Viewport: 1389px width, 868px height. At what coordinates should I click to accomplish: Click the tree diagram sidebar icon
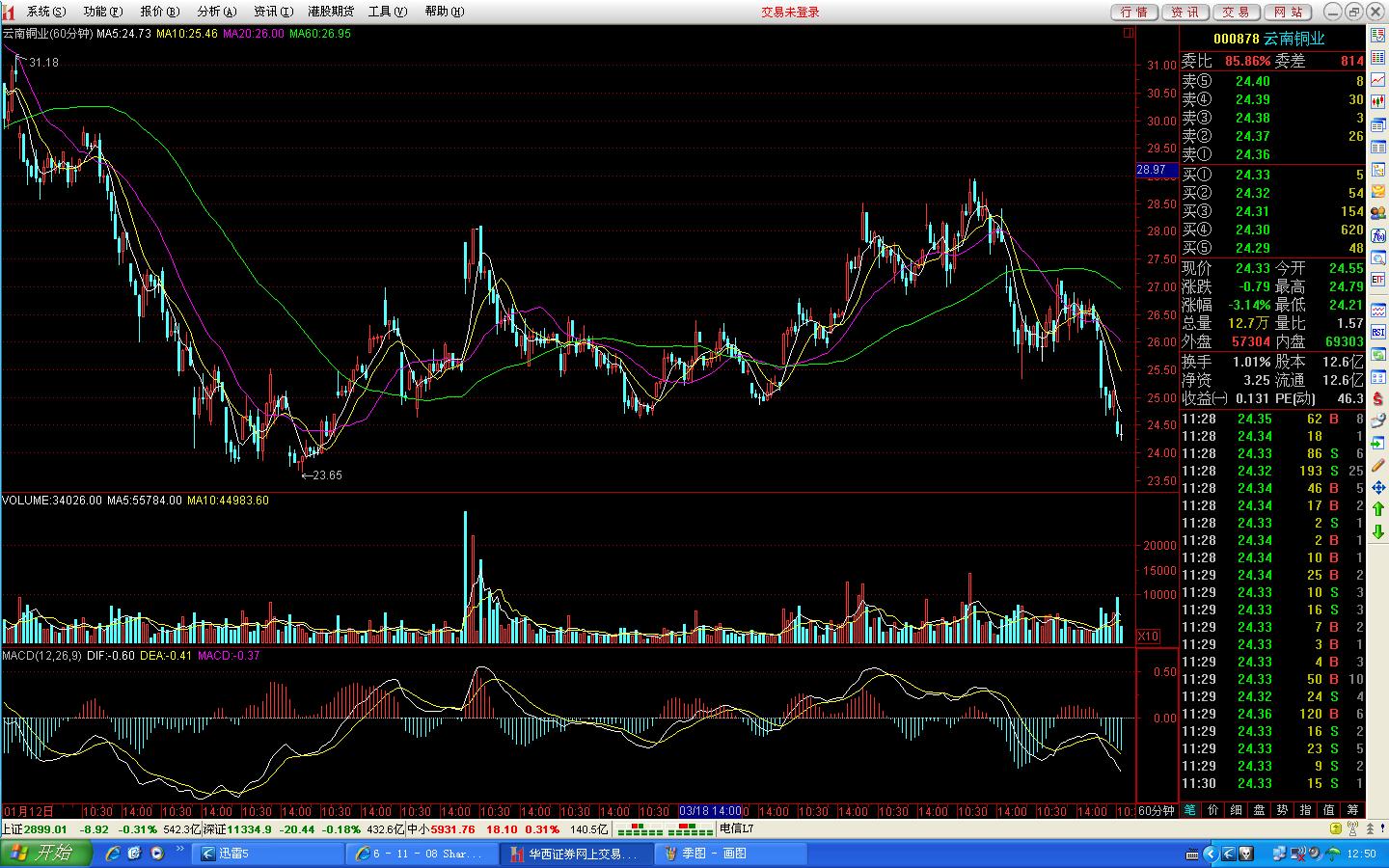click(x=1377, y=168)
